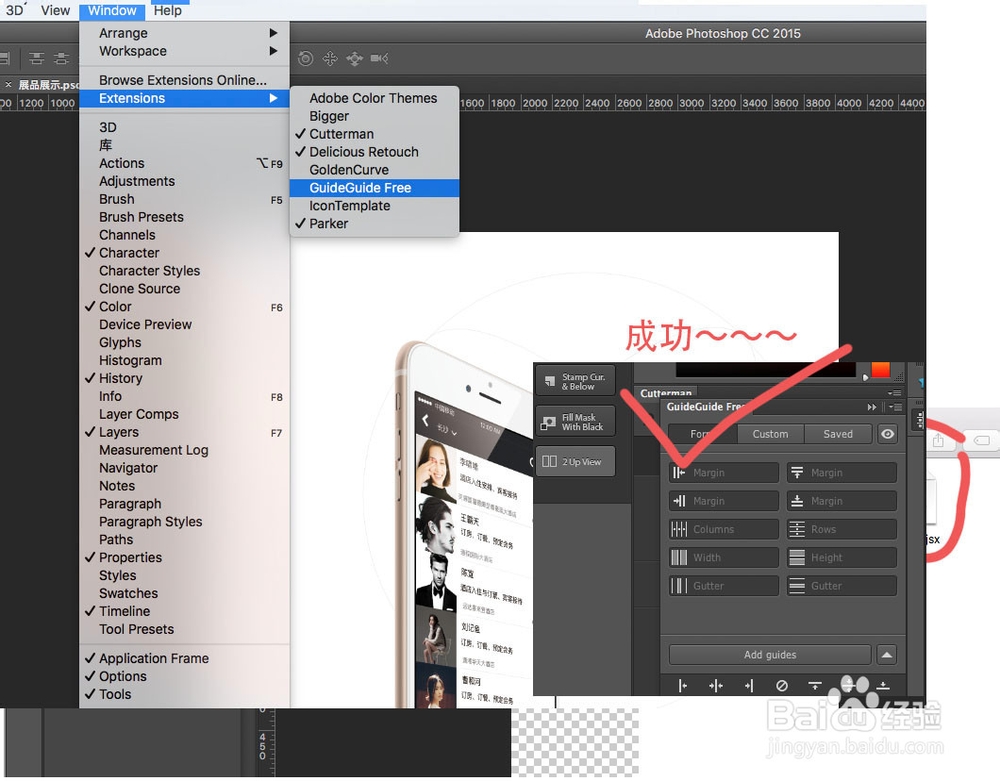Image resolution: width=1000 pixels, height=781 pixels.
Task: Click share icon in Finder window
Action: 938,440
